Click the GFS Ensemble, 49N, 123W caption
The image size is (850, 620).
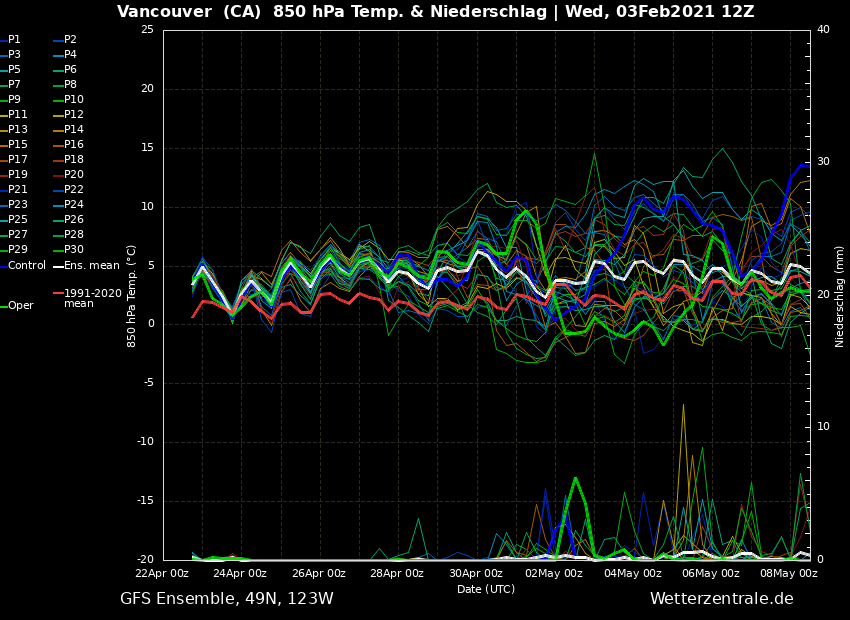(x=227, y=598)
